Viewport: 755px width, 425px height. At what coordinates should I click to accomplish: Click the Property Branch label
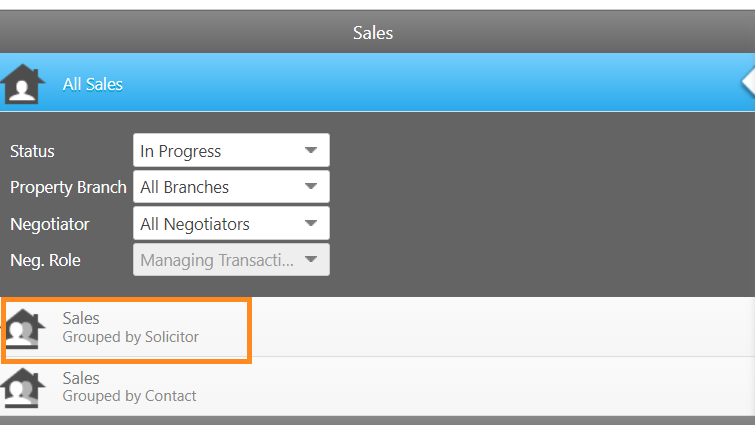pyautogui.click(x=68, y=188)
